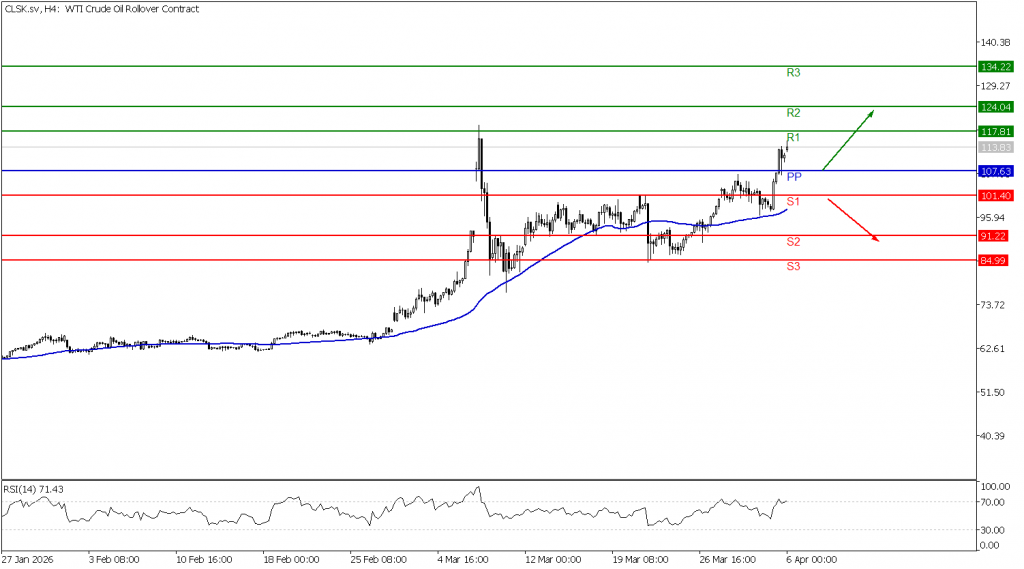The width and height of the screenshot is (1024, 569).
Task: Click the 140.38 price axis value
Action: [995, 42]
